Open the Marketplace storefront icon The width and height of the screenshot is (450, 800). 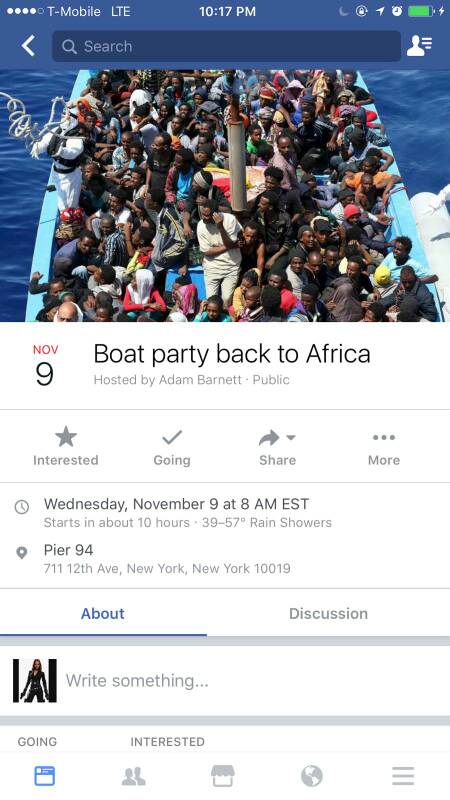223,776
